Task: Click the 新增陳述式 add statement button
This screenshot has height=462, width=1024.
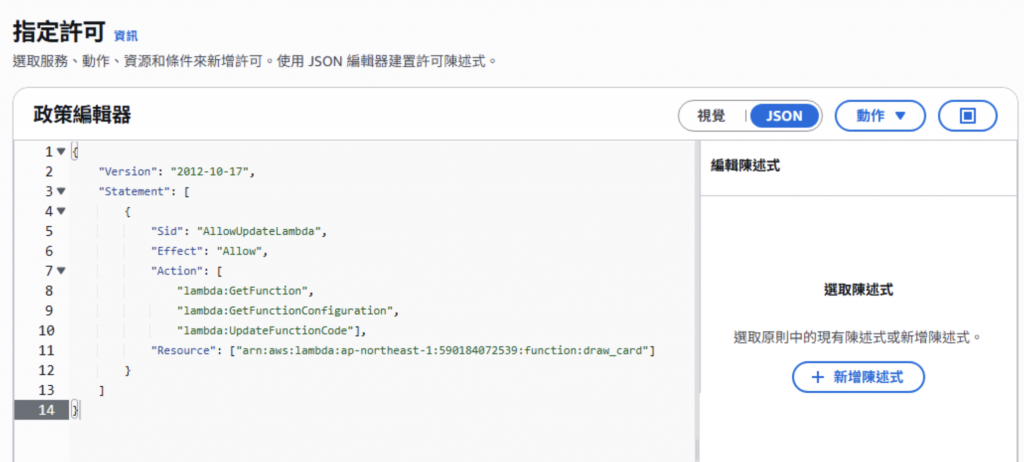Action: click(858, 377)
